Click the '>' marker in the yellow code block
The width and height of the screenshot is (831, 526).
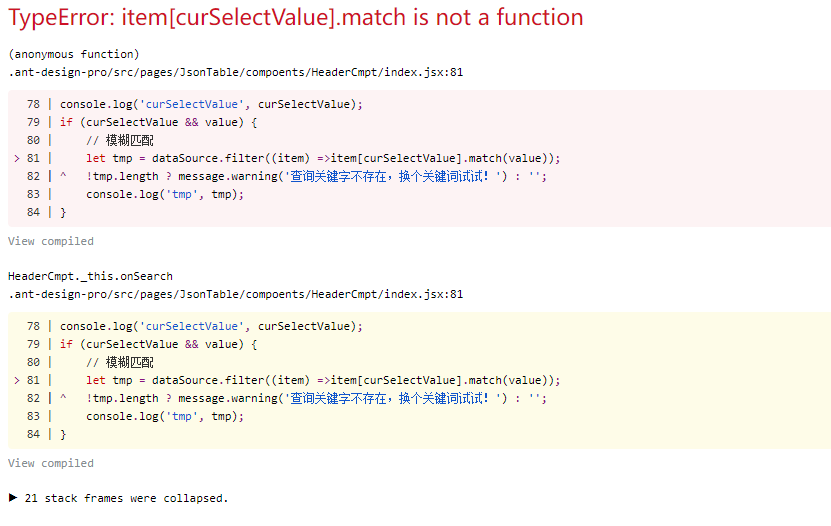pos(17,380)
